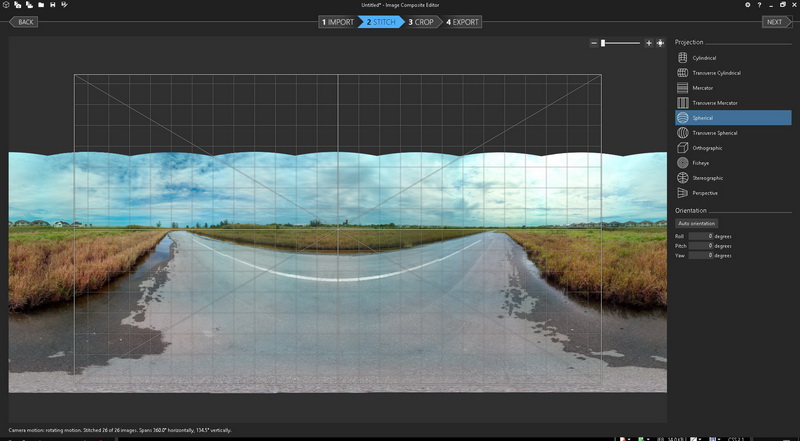
Task: Choose the Orthographic projection
Action: point(707,148)
